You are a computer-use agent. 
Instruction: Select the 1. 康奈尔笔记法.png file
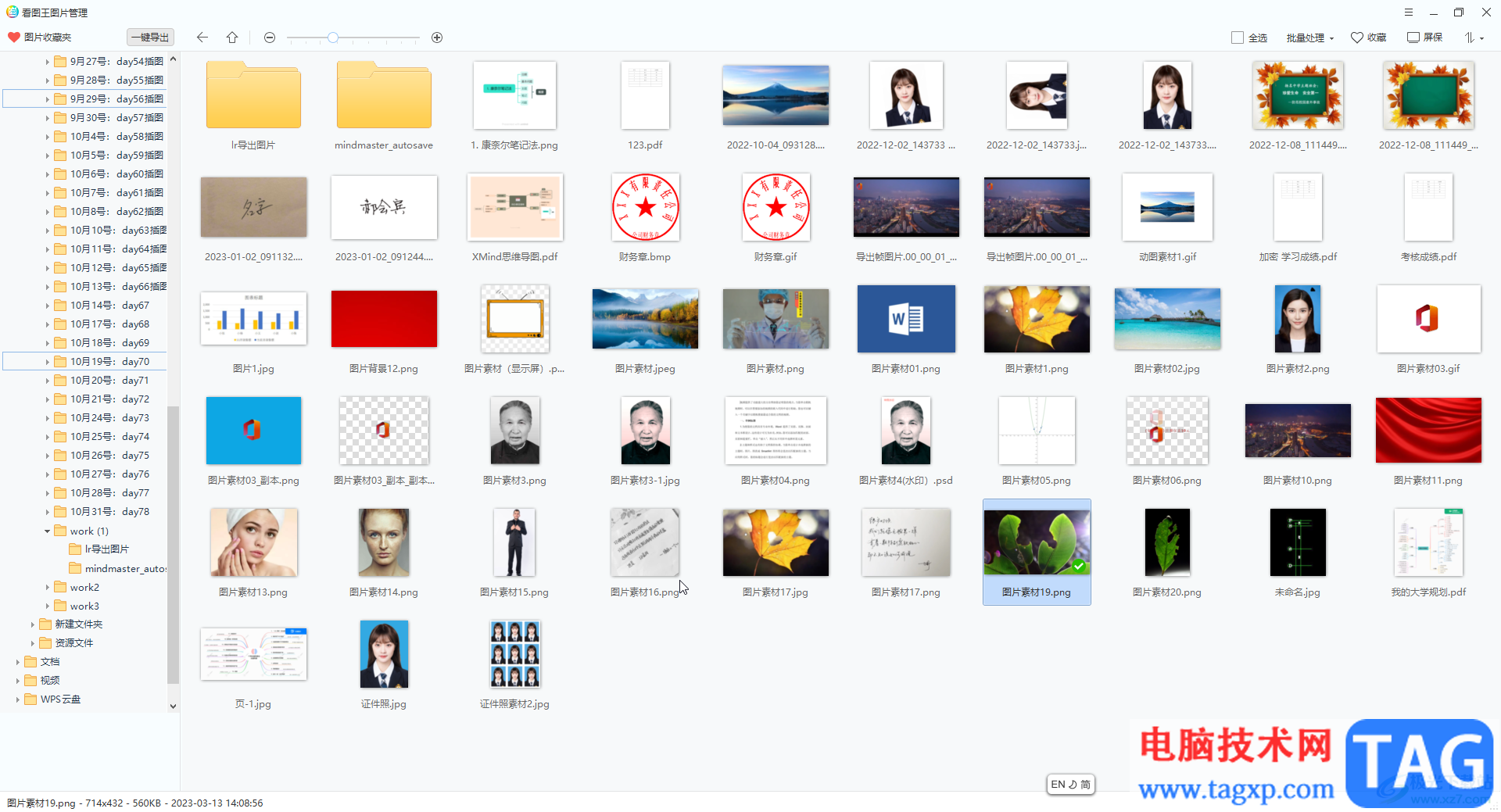point(514,95)
